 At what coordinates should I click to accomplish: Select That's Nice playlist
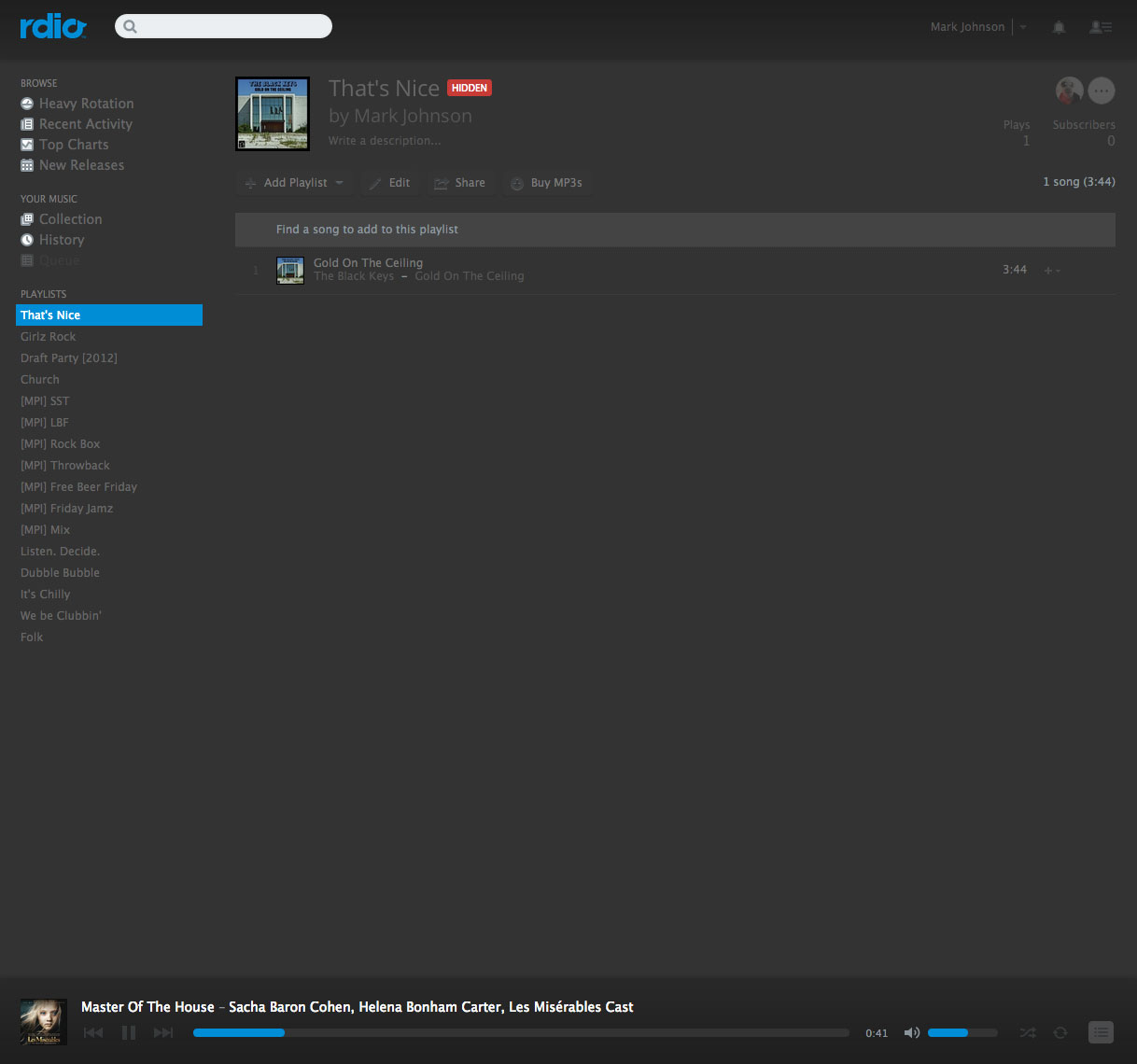[109, 315]
